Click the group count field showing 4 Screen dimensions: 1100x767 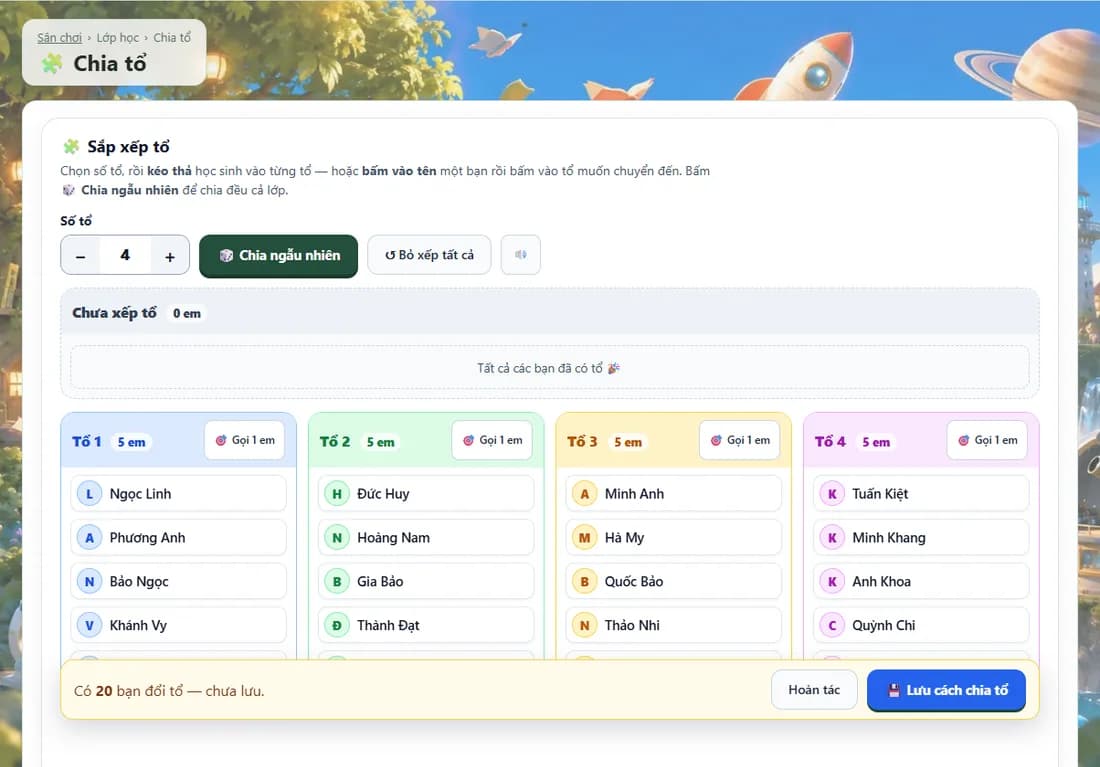125,255
